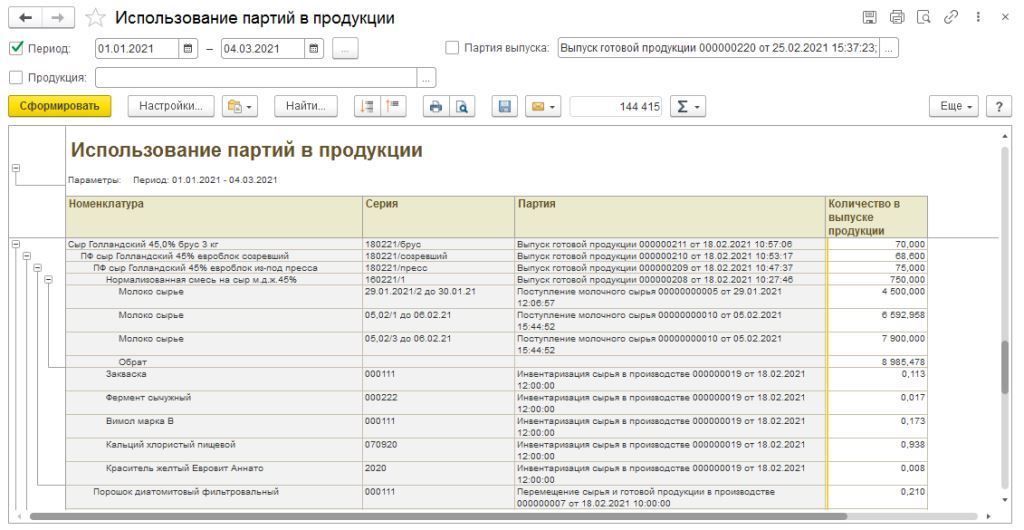The width and height of the screenshot is (1024, 530).
Task: Click the Серия column header
Action: 439,216
